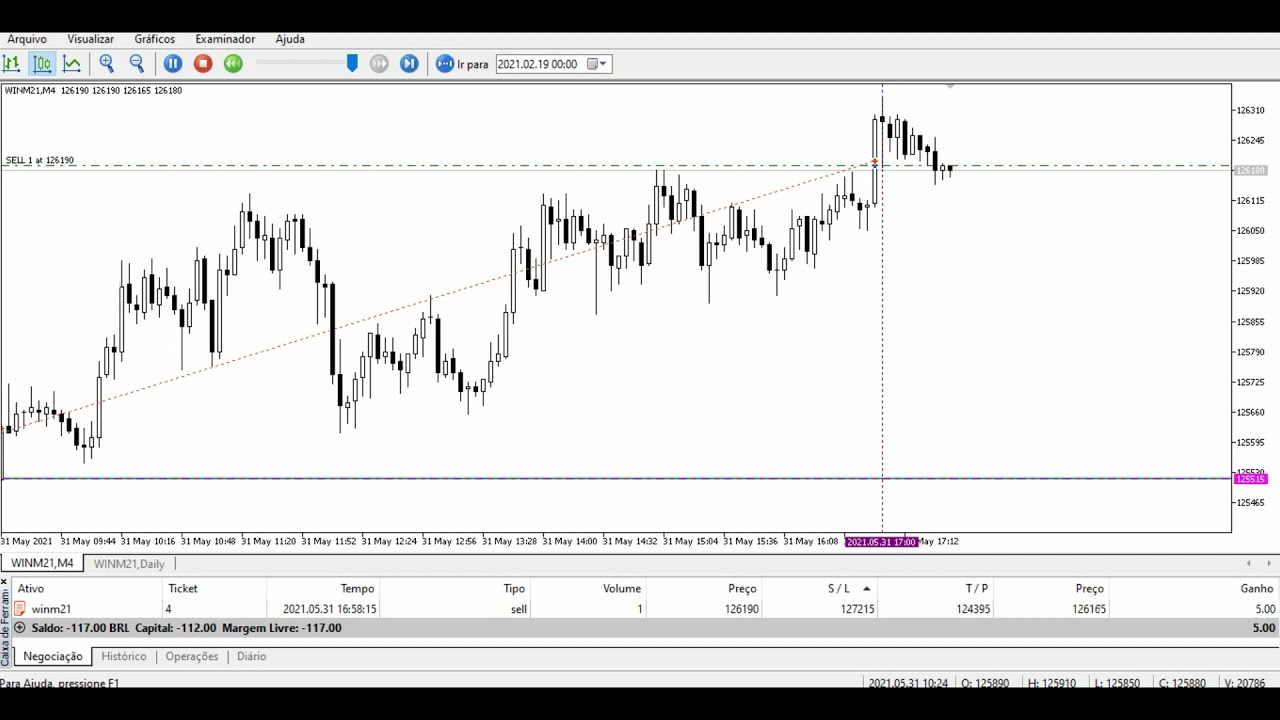Step forward one tick button
The height and width of the screenshot is (720, 1280).
[x=409, y=64]
